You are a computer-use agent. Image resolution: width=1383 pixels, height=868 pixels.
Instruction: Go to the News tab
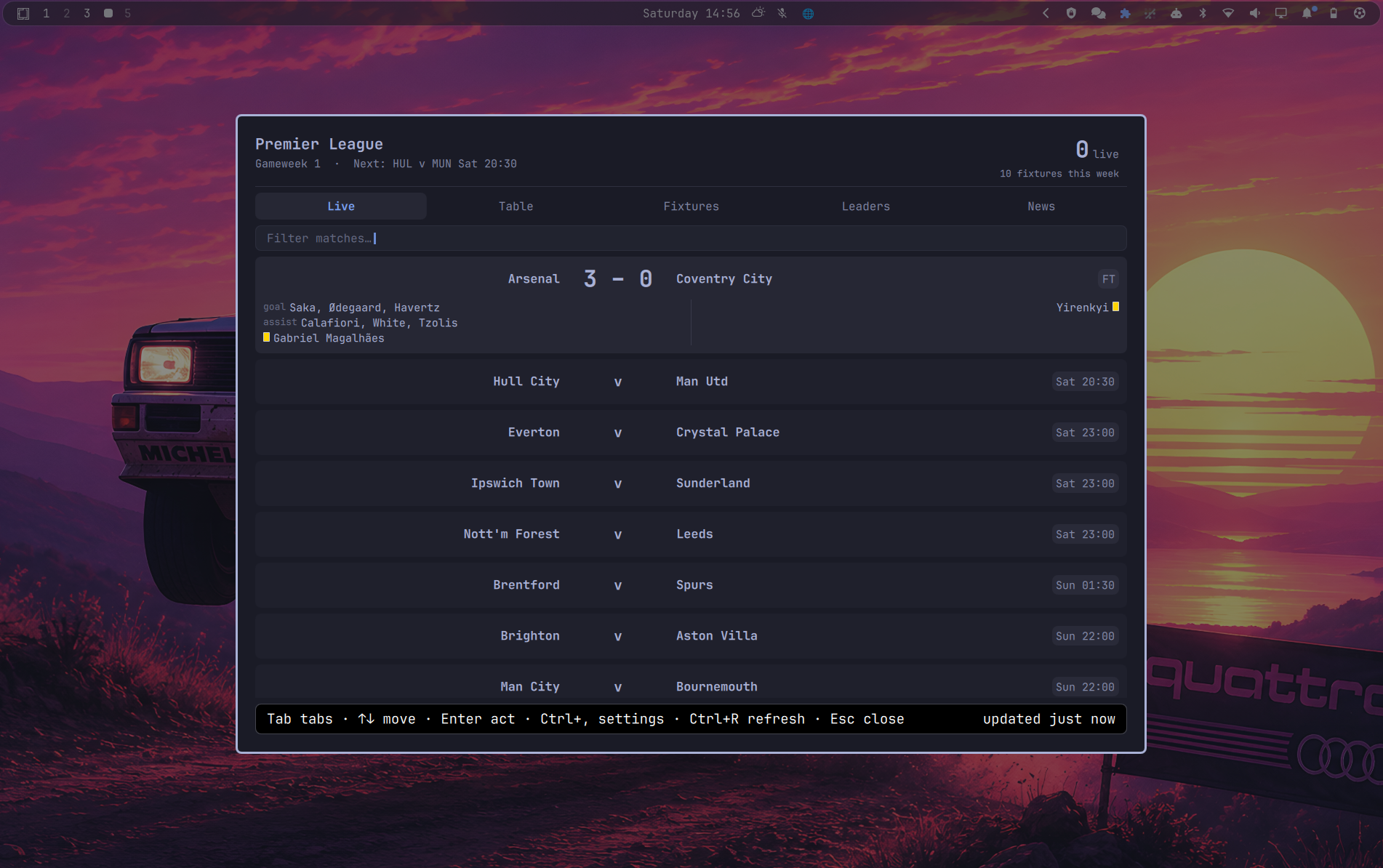click(1041, 206)
